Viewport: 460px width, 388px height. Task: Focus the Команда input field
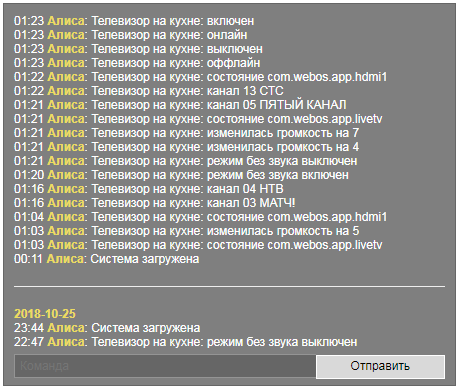click(x=165, y=366)
